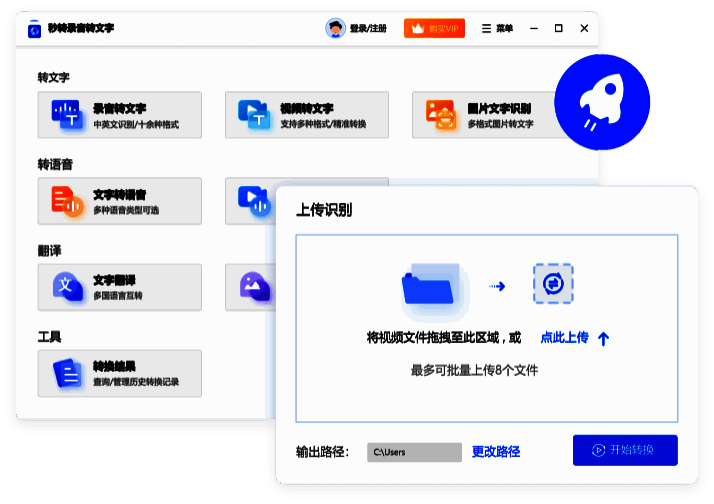Click the hamburger menu icon
Viewport: 714px width, 504px height.
(486, 29)
